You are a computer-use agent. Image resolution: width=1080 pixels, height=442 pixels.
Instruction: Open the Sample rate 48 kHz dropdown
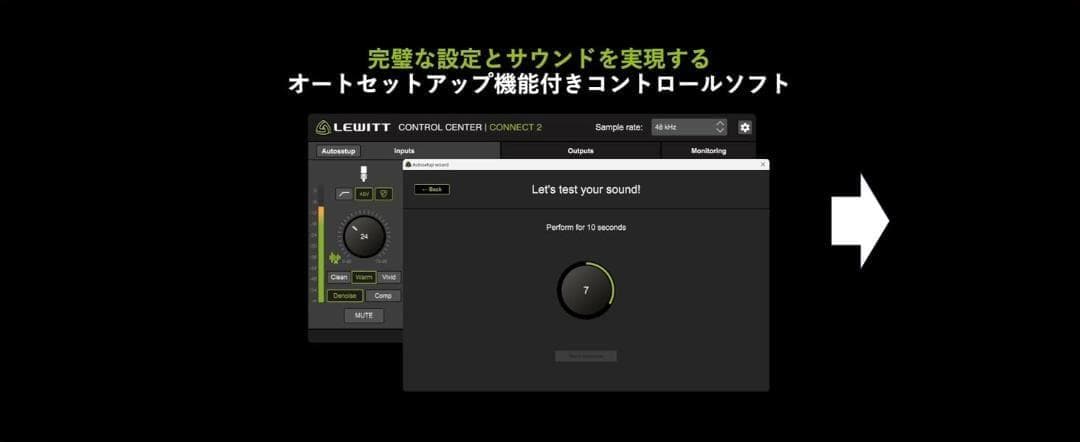(689, 127)
